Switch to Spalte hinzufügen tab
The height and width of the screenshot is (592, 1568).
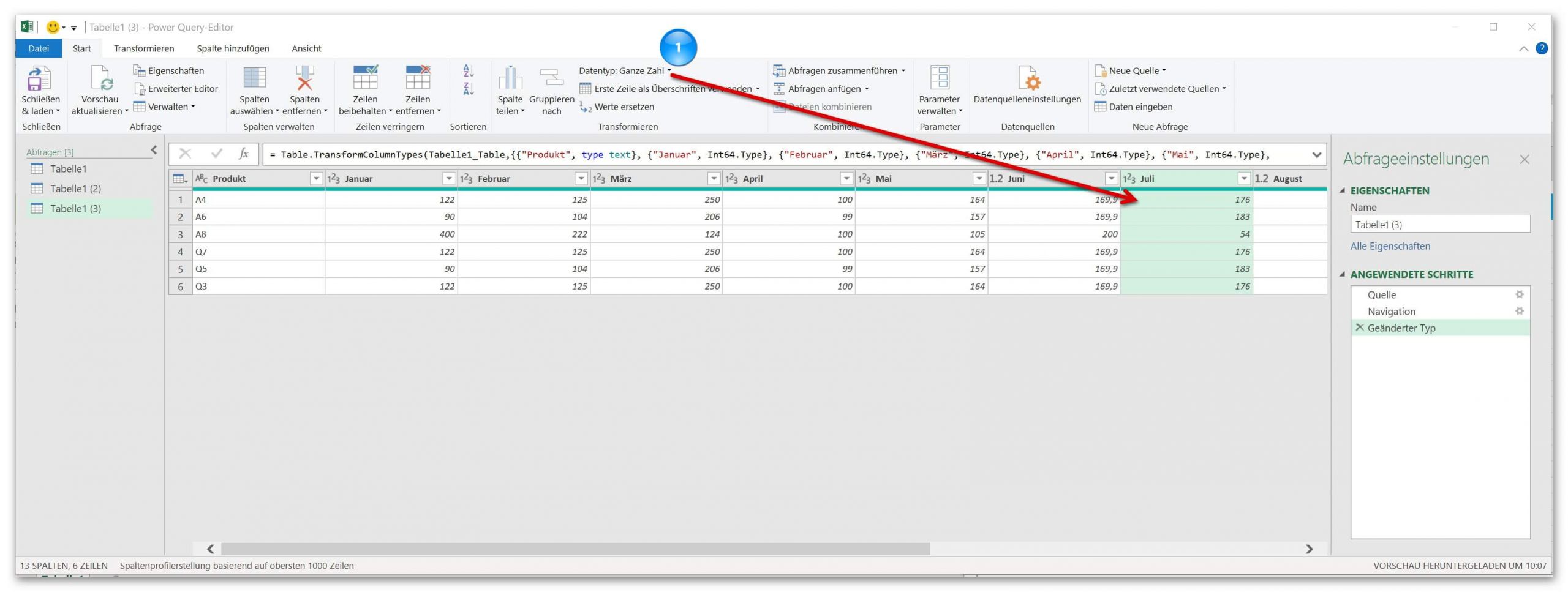click(233, 48)
